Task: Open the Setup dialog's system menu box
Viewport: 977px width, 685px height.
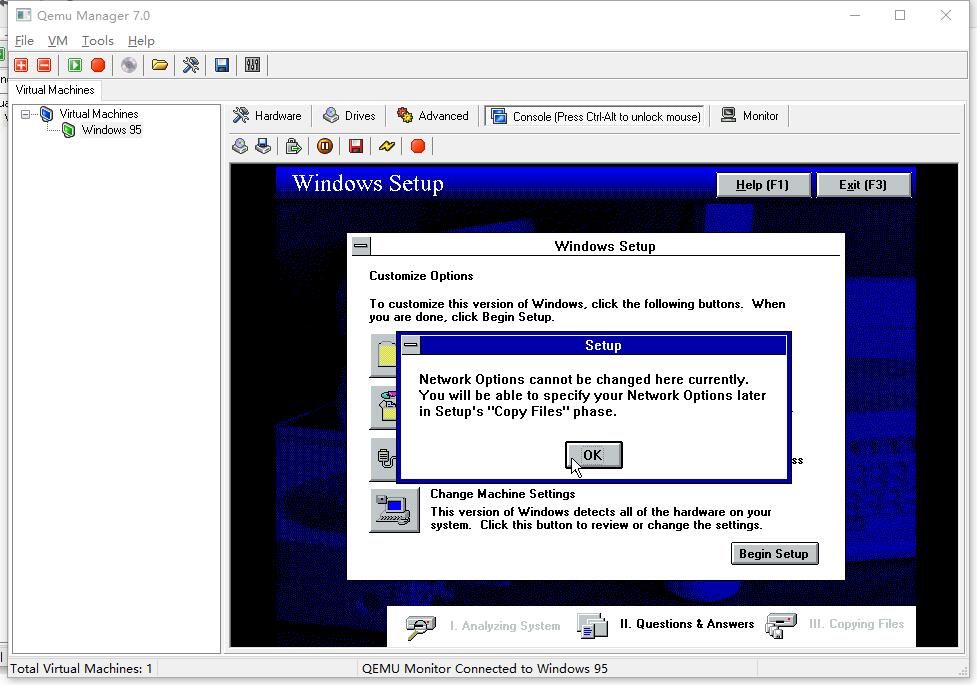Action: tap(411, 345)
